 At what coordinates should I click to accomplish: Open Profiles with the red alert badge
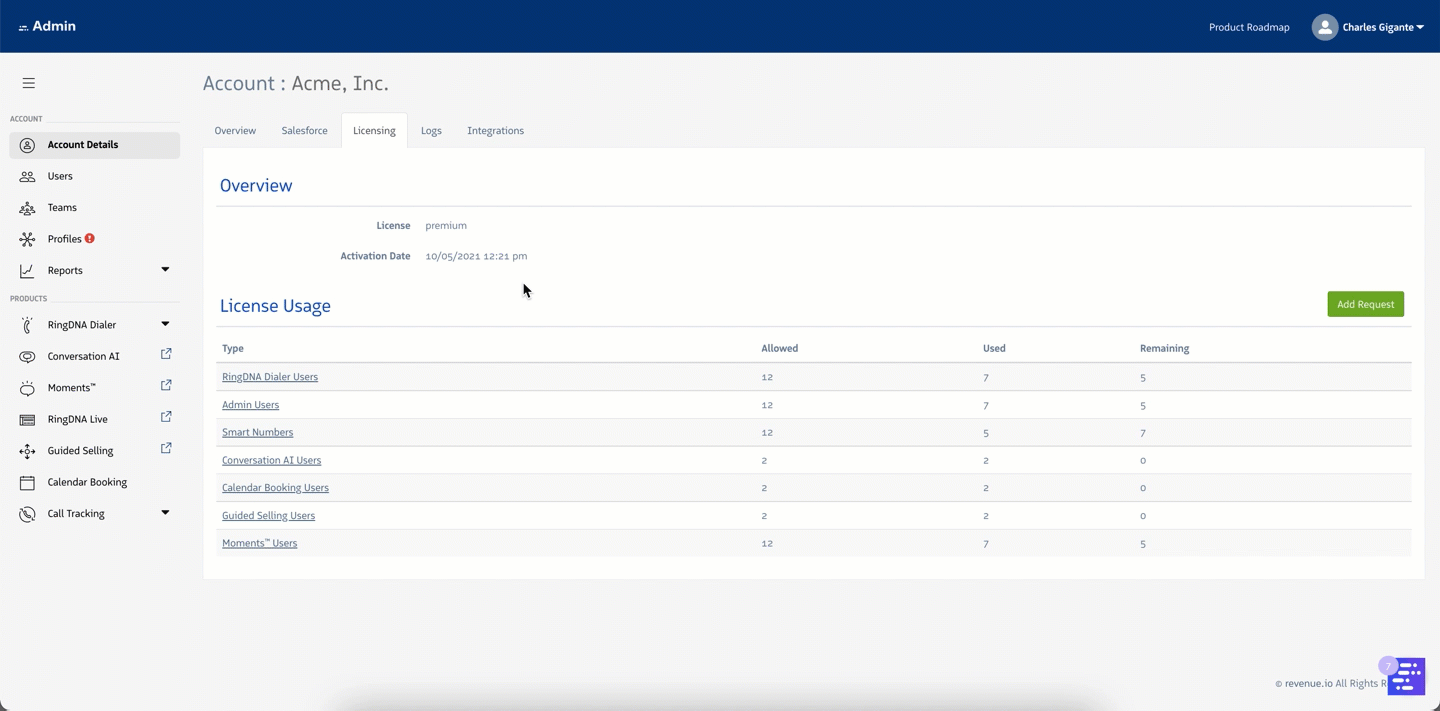[27, 238]
